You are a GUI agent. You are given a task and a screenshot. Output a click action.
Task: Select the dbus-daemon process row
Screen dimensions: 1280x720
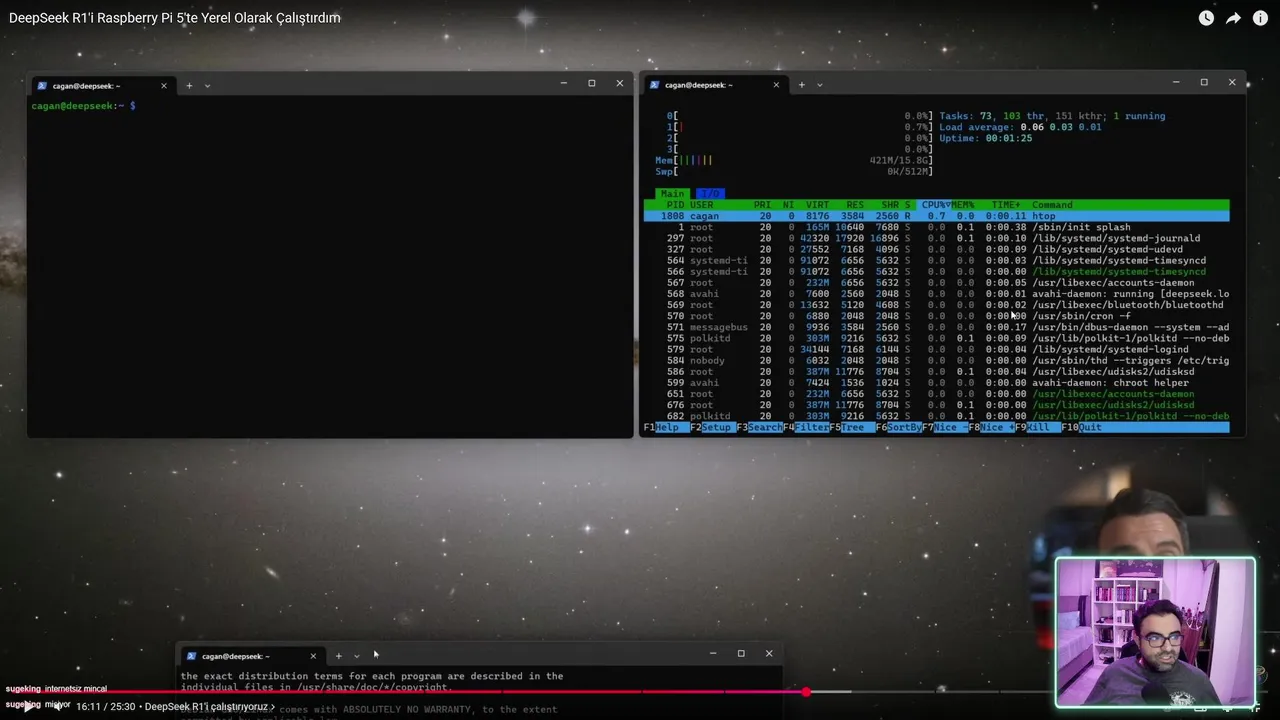[936, 327]
